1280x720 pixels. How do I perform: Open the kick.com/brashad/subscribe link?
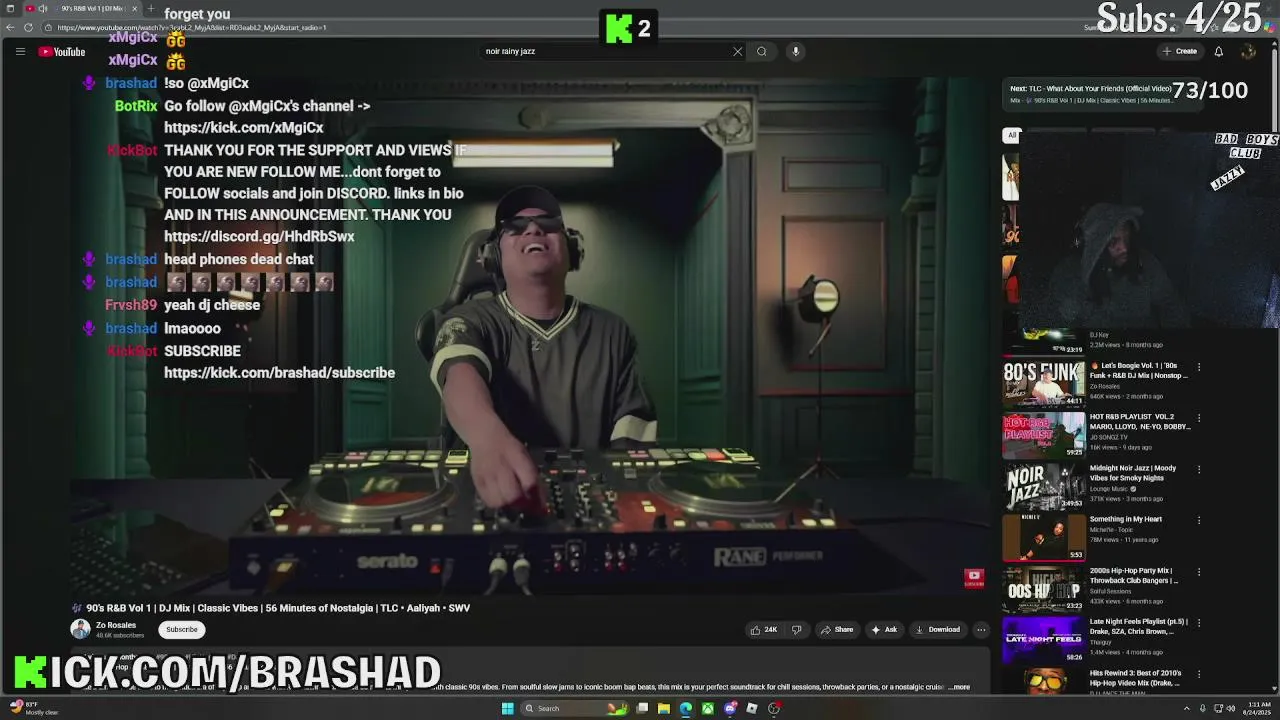coord(279,373)
